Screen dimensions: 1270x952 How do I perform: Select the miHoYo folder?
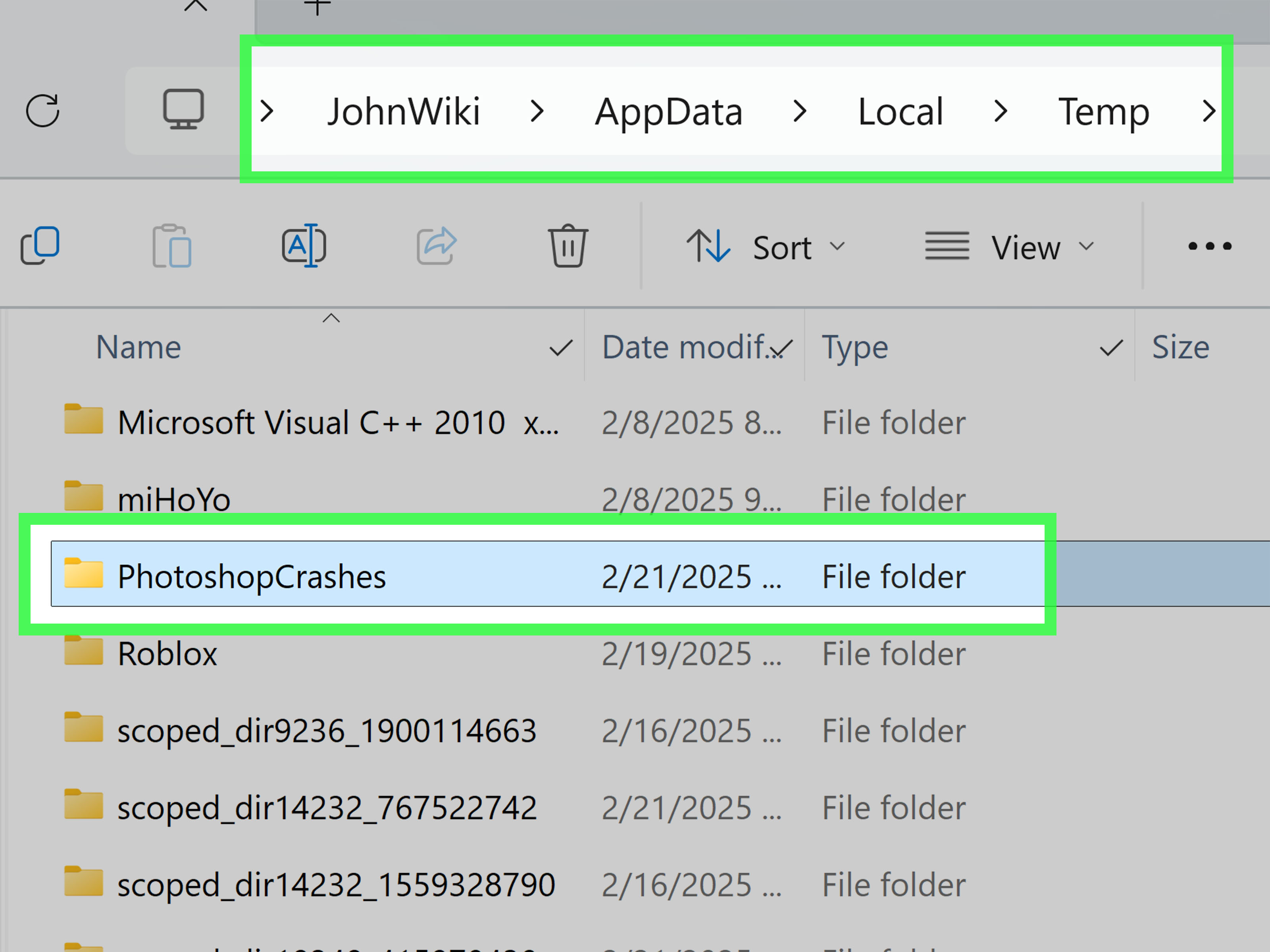(173, 499)
